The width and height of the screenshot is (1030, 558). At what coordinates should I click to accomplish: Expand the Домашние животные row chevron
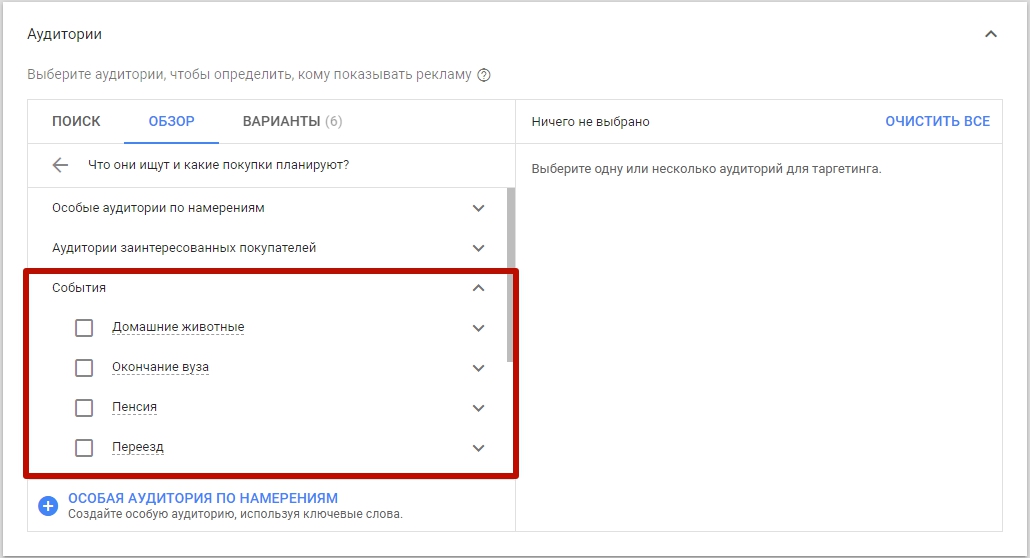[x=478, y=328]
